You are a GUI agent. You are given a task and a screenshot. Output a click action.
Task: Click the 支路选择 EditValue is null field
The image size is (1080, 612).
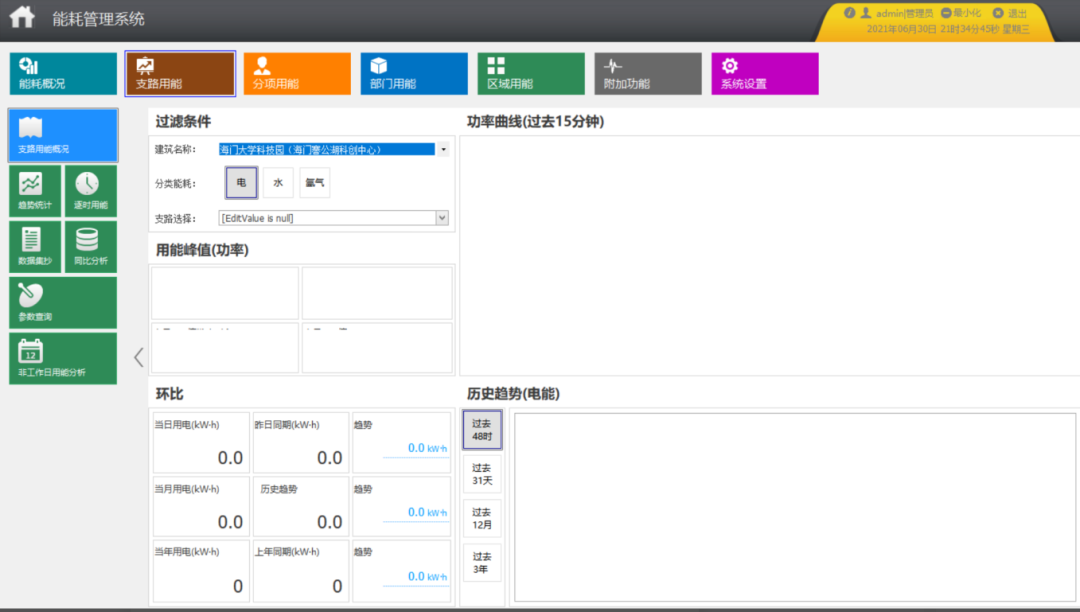pyautogui.click(x=328, y=218)
